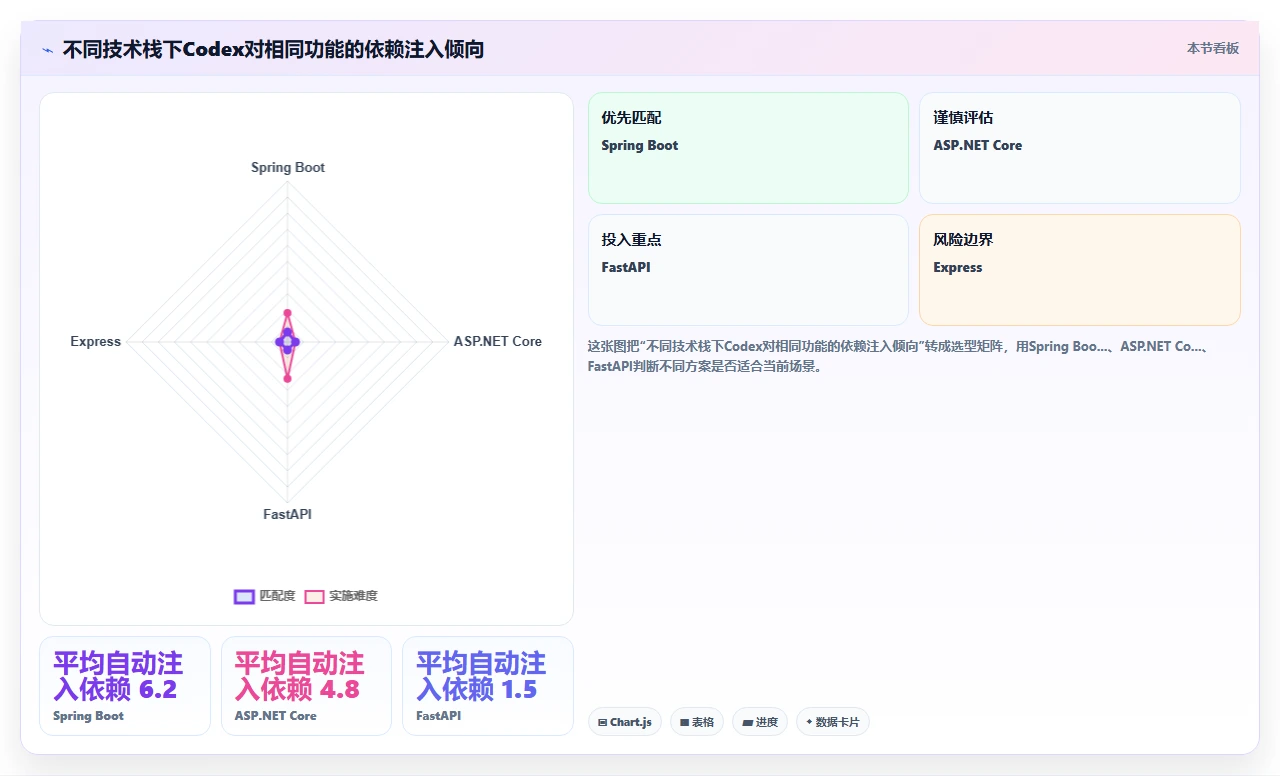Click the 表格 tag chip

(697, 722)
